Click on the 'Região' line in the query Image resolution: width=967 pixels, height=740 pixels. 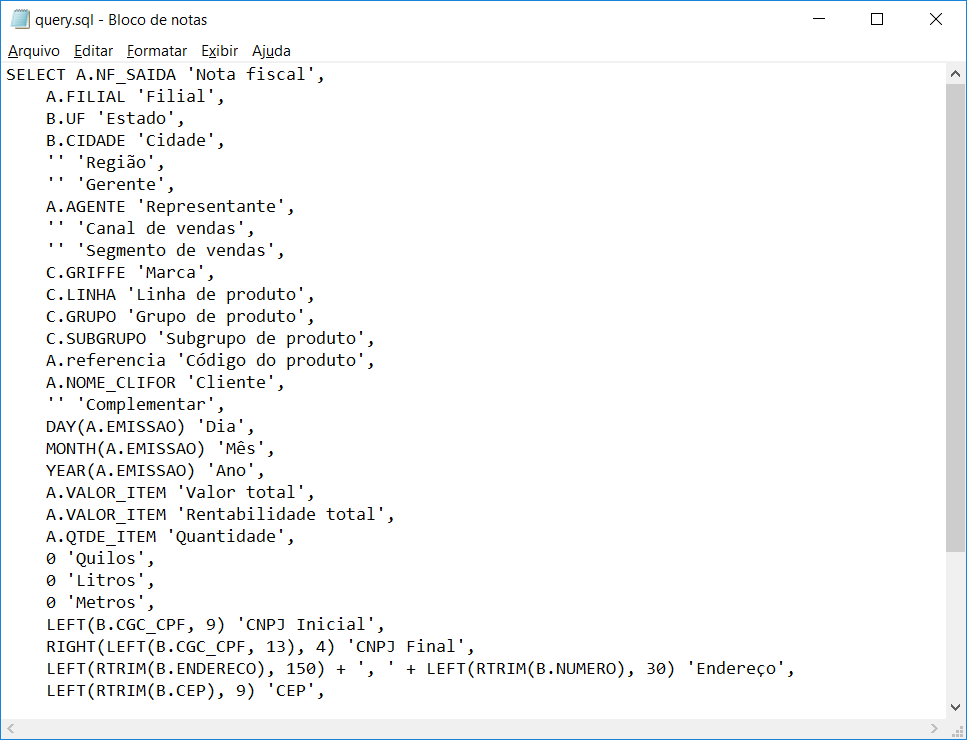pos(120,162)
